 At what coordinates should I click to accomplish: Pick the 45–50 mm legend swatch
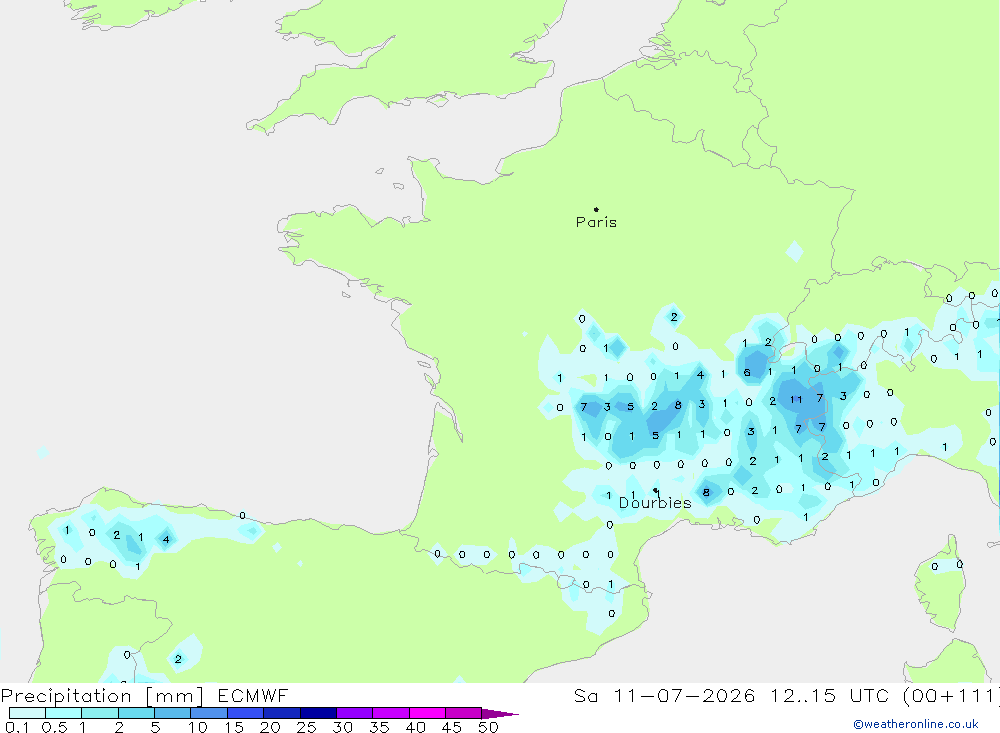coord(464,713)
